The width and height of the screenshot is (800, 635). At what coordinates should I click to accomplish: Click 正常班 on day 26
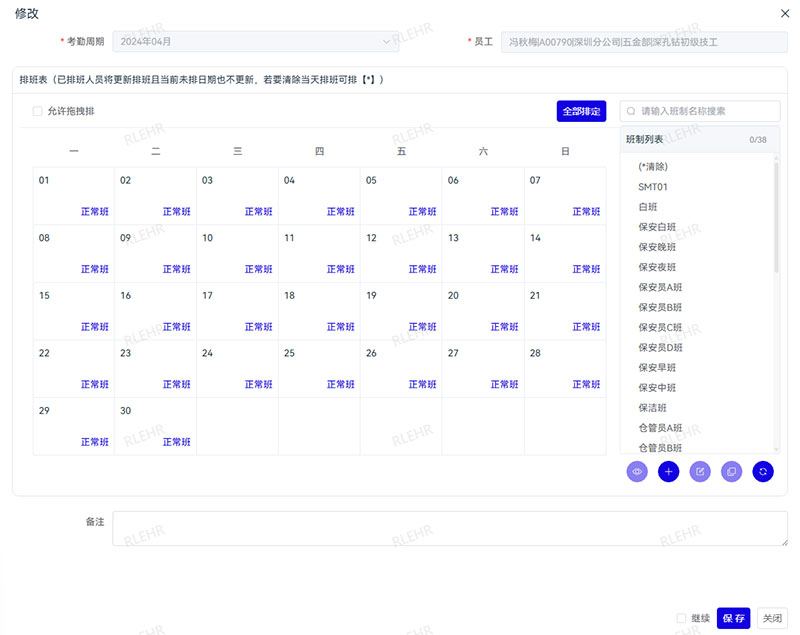[x=422, y=384]
